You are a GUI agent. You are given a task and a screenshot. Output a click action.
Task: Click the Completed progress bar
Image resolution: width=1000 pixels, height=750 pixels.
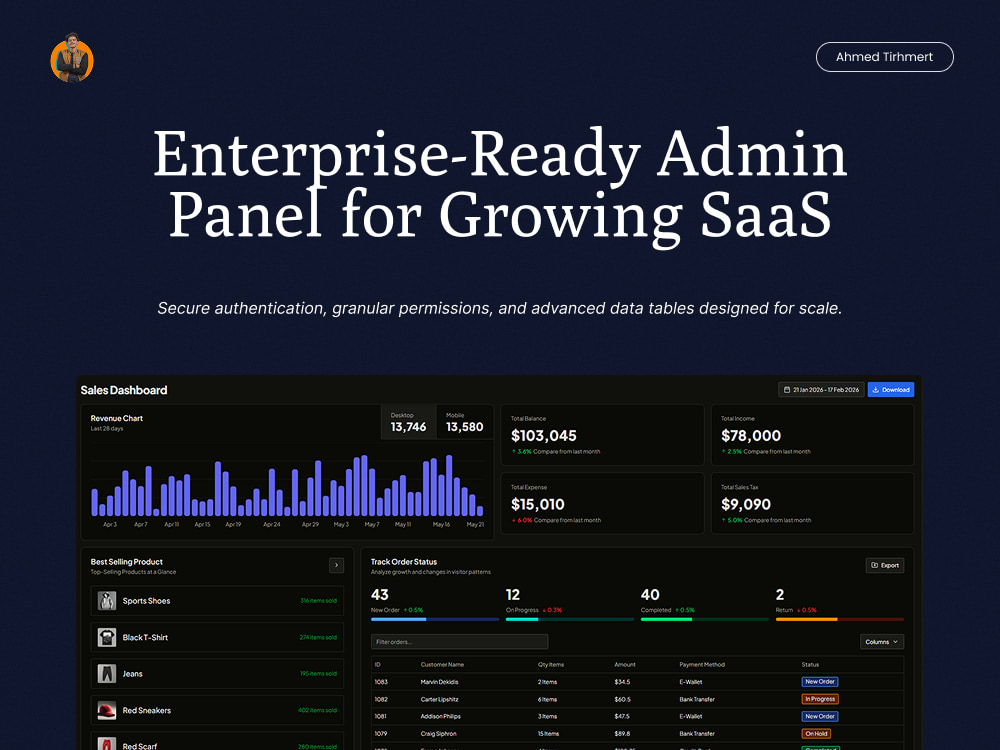tap(705, 619)
